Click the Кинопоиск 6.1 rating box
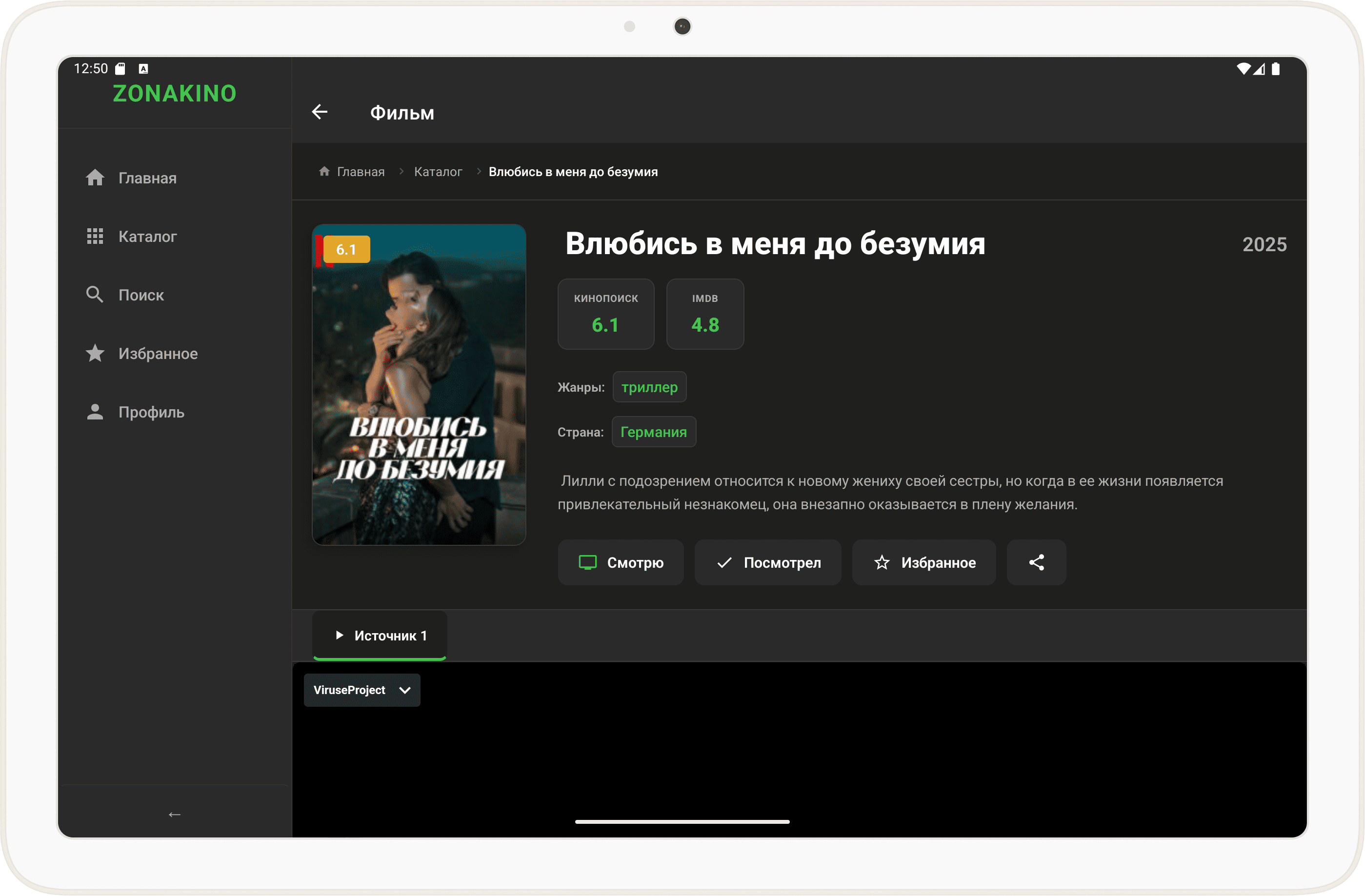 coord(605,314)
